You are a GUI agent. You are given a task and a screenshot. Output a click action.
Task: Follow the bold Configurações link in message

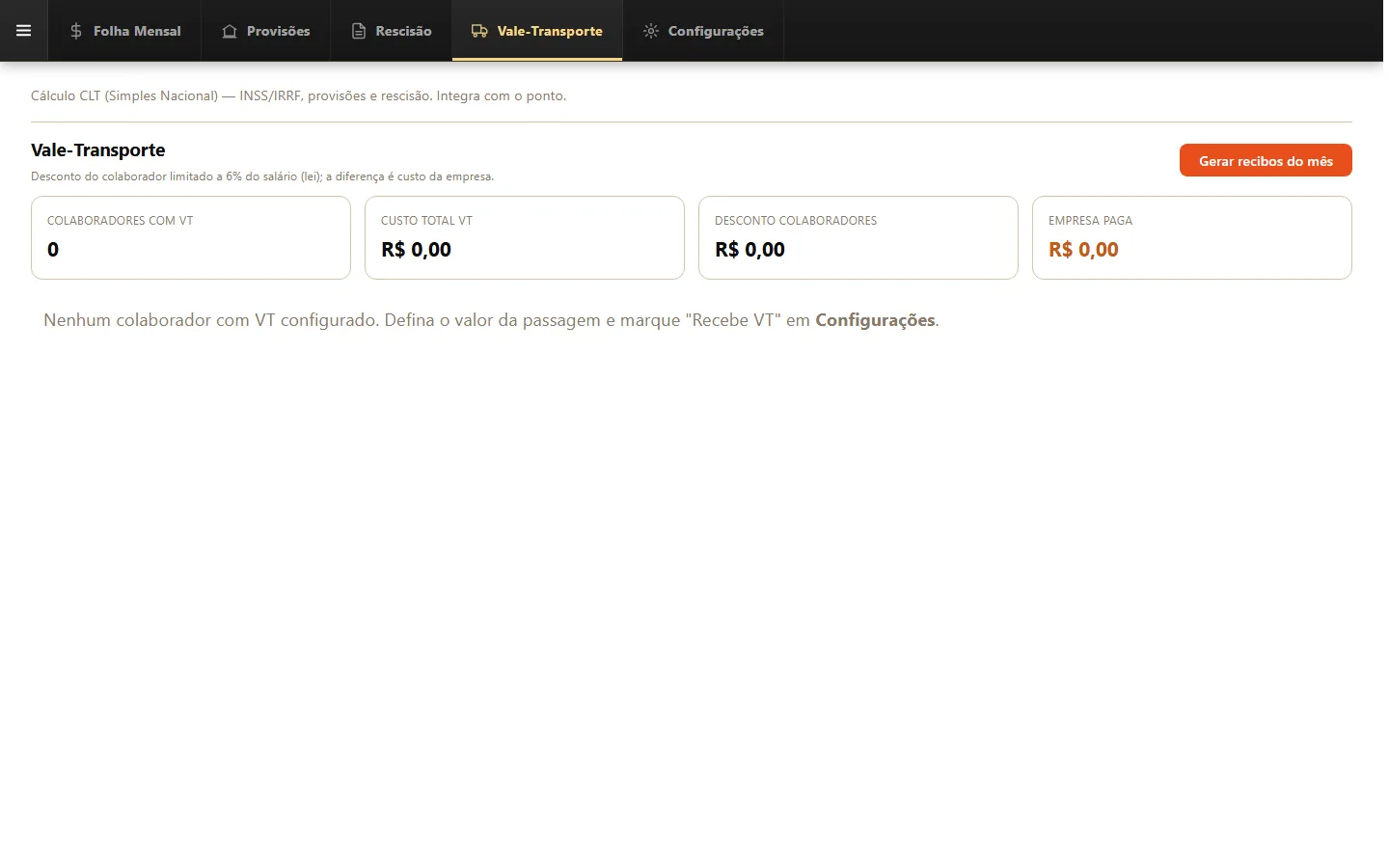point(875,320)
